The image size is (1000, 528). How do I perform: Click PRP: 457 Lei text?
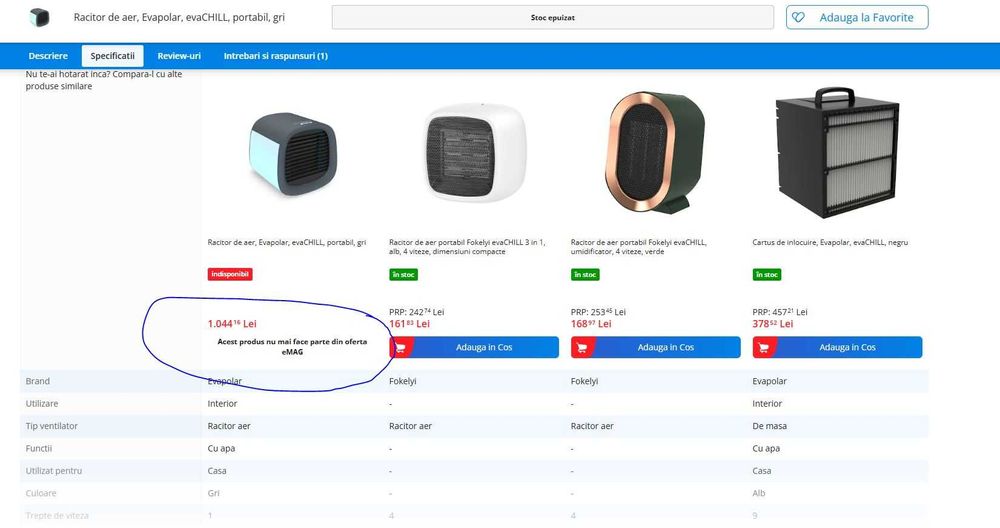pos(780,312)
